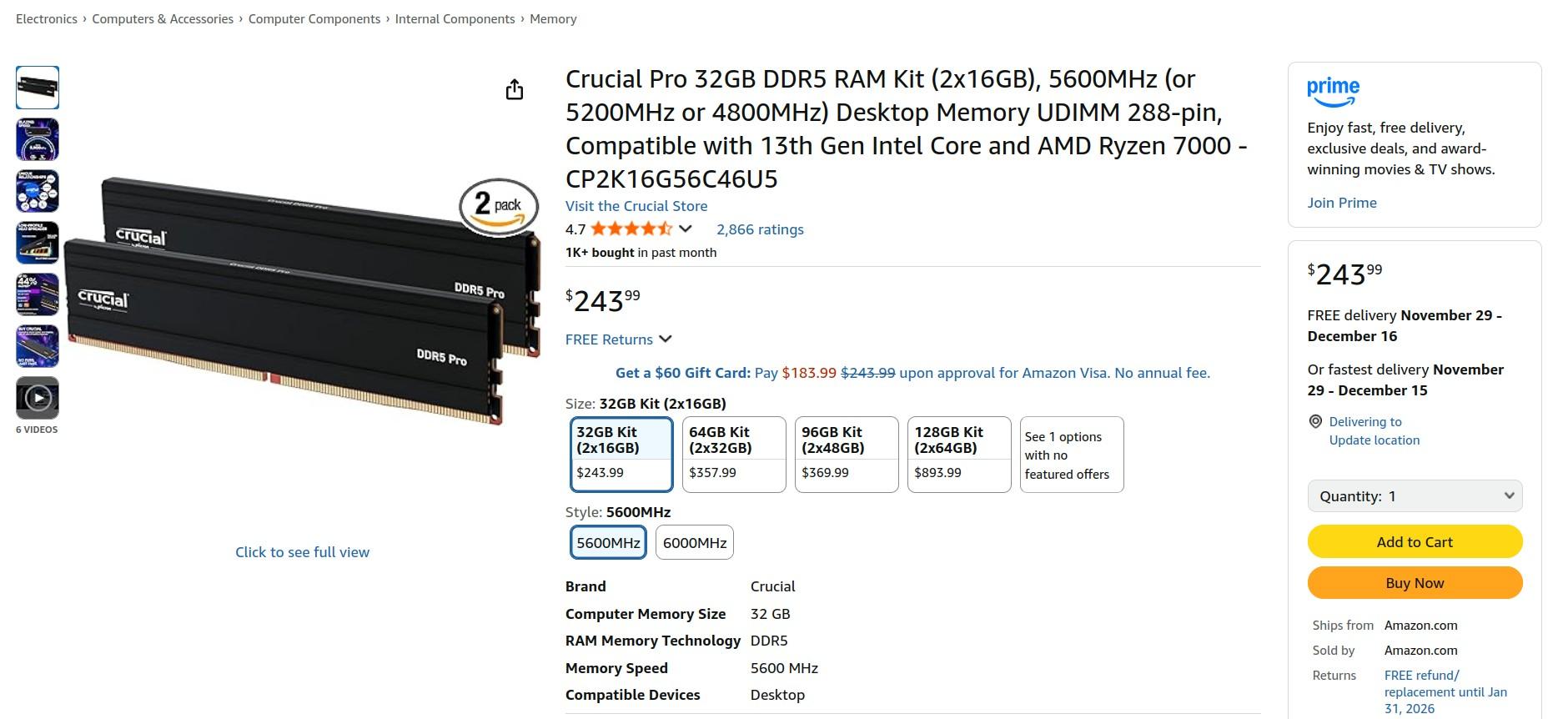Go to Computer Components breadcrumb
This screenshot has width=1568, height=719.
314,19
